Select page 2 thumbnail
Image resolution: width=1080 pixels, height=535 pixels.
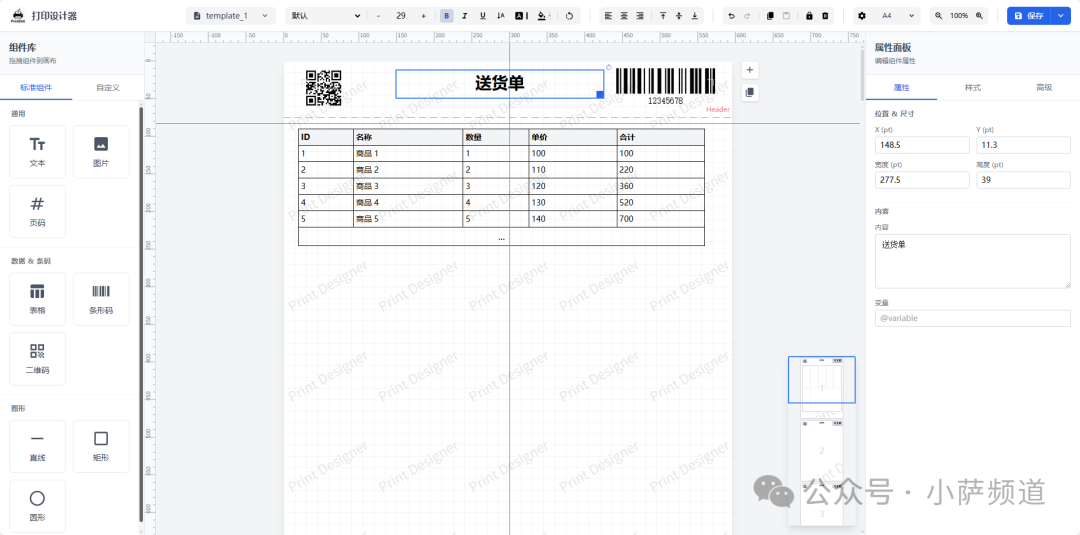822,451
